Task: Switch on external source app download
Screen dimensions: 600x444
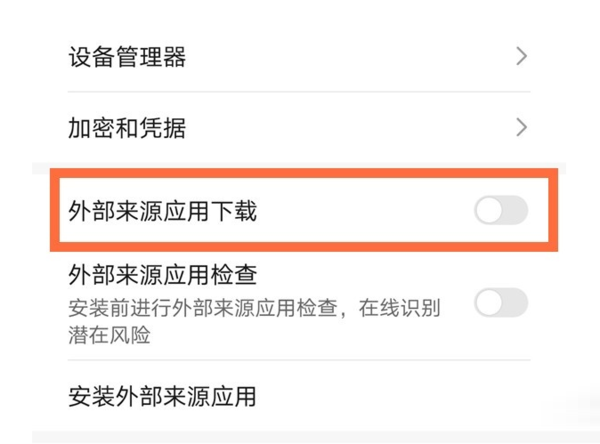Action: 500,211
